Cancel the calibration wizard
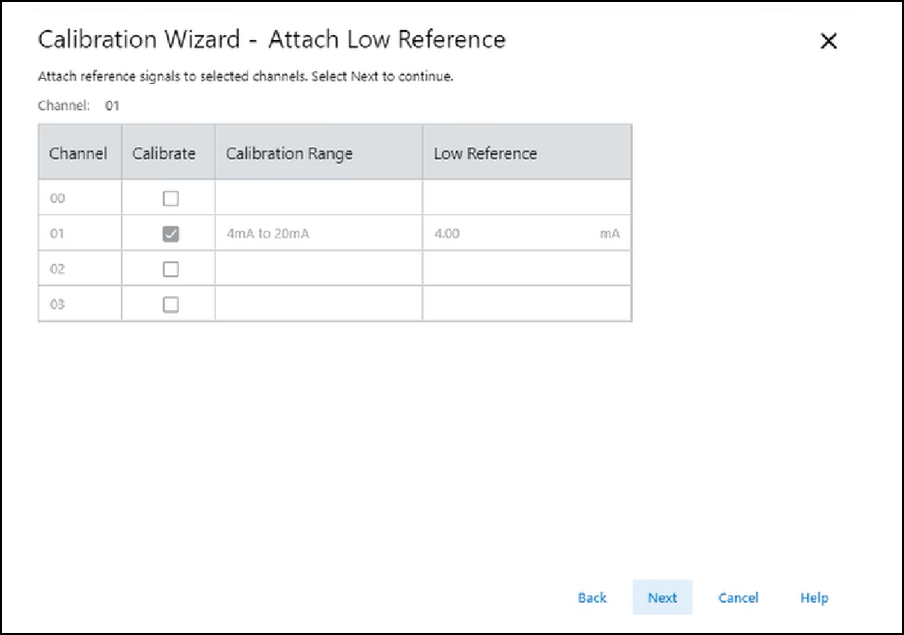Screen dimensions: 904x635 click(738, 598)
